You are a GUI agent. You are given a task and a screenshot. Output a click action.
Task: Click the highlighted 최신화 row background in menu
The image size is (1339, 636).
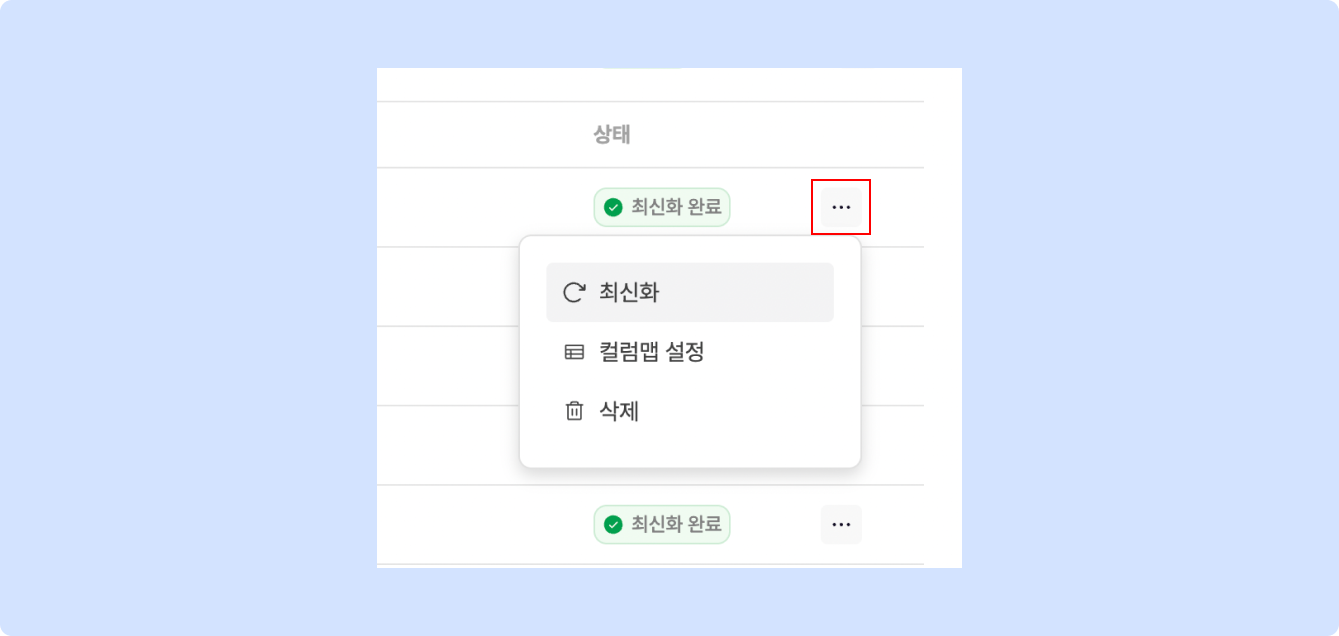point(750,292)
